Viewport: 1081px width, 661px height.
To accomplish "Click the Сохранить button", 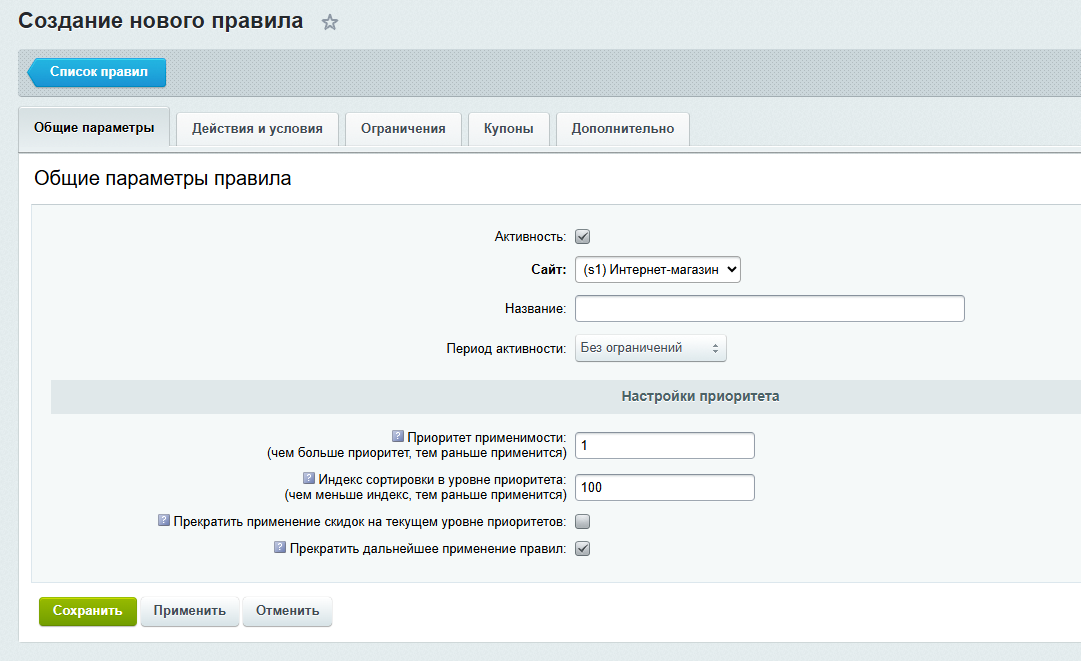I will (x=87, y=611).
